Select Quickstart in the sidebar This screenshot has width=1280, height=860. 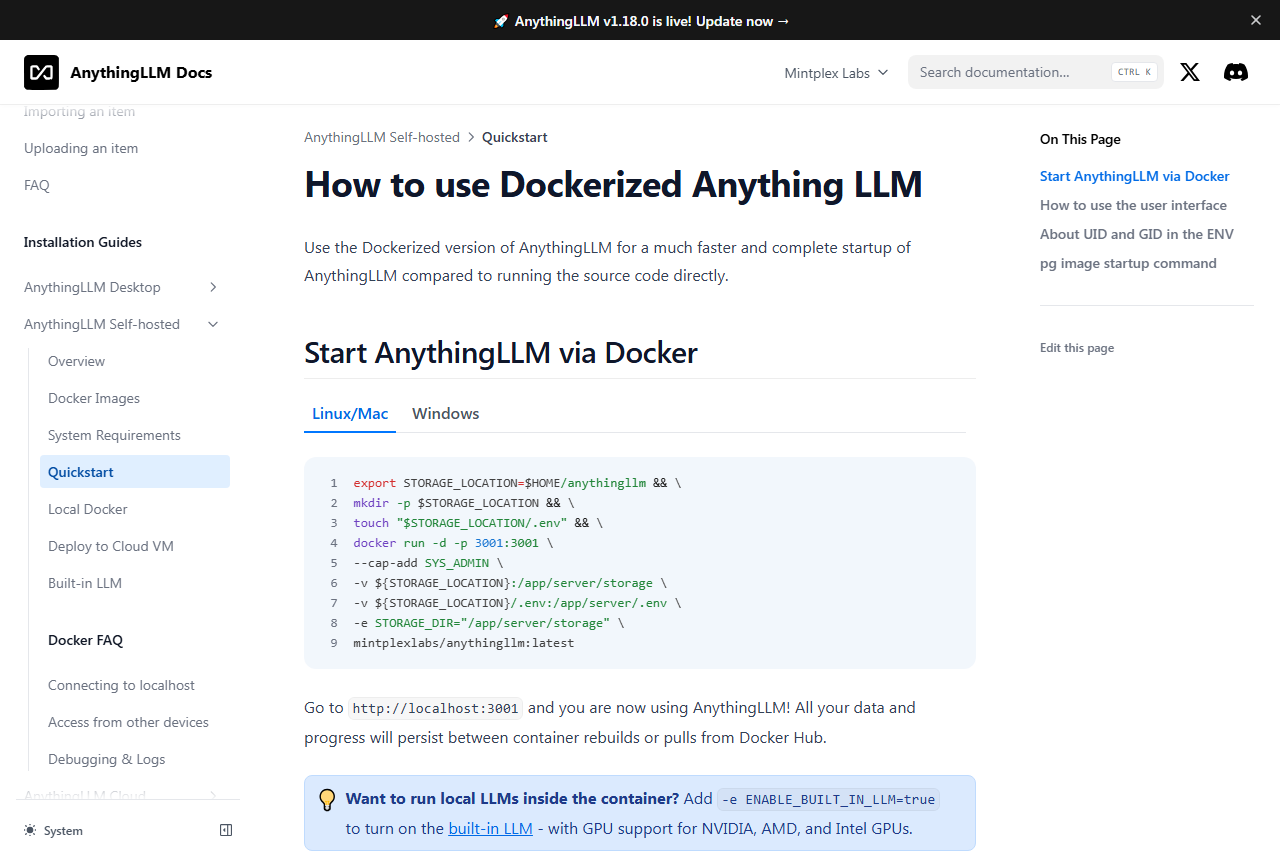(x=135, y=472)
